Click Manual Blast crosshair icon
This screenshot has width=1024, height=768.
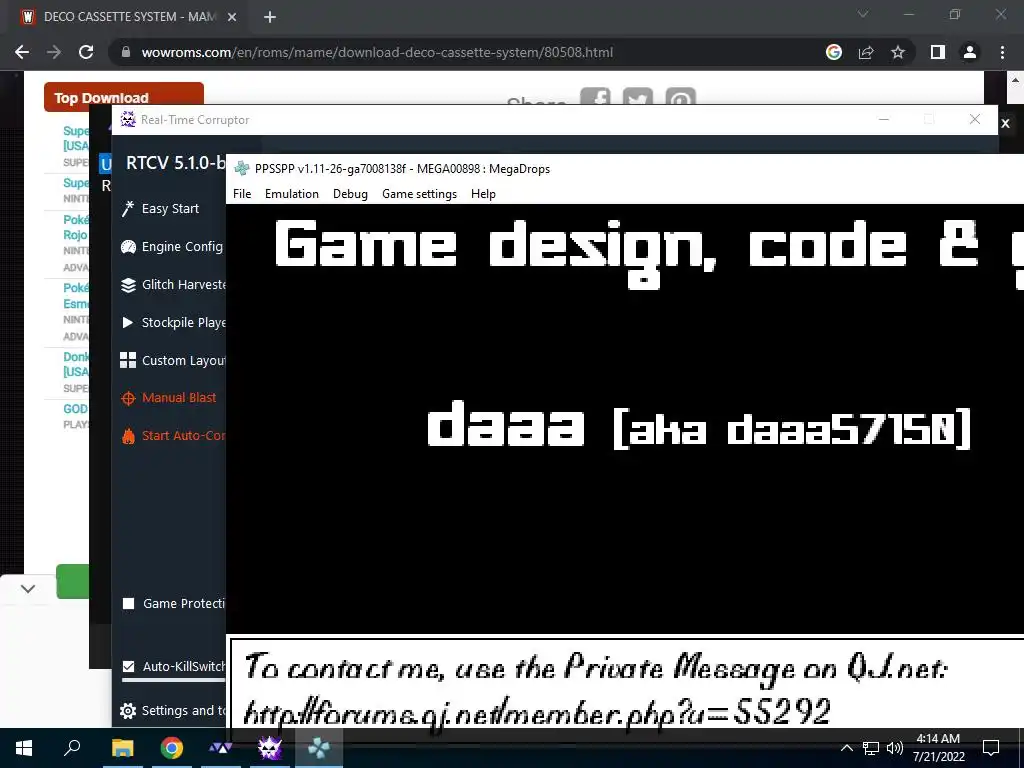tap(128, 398)
